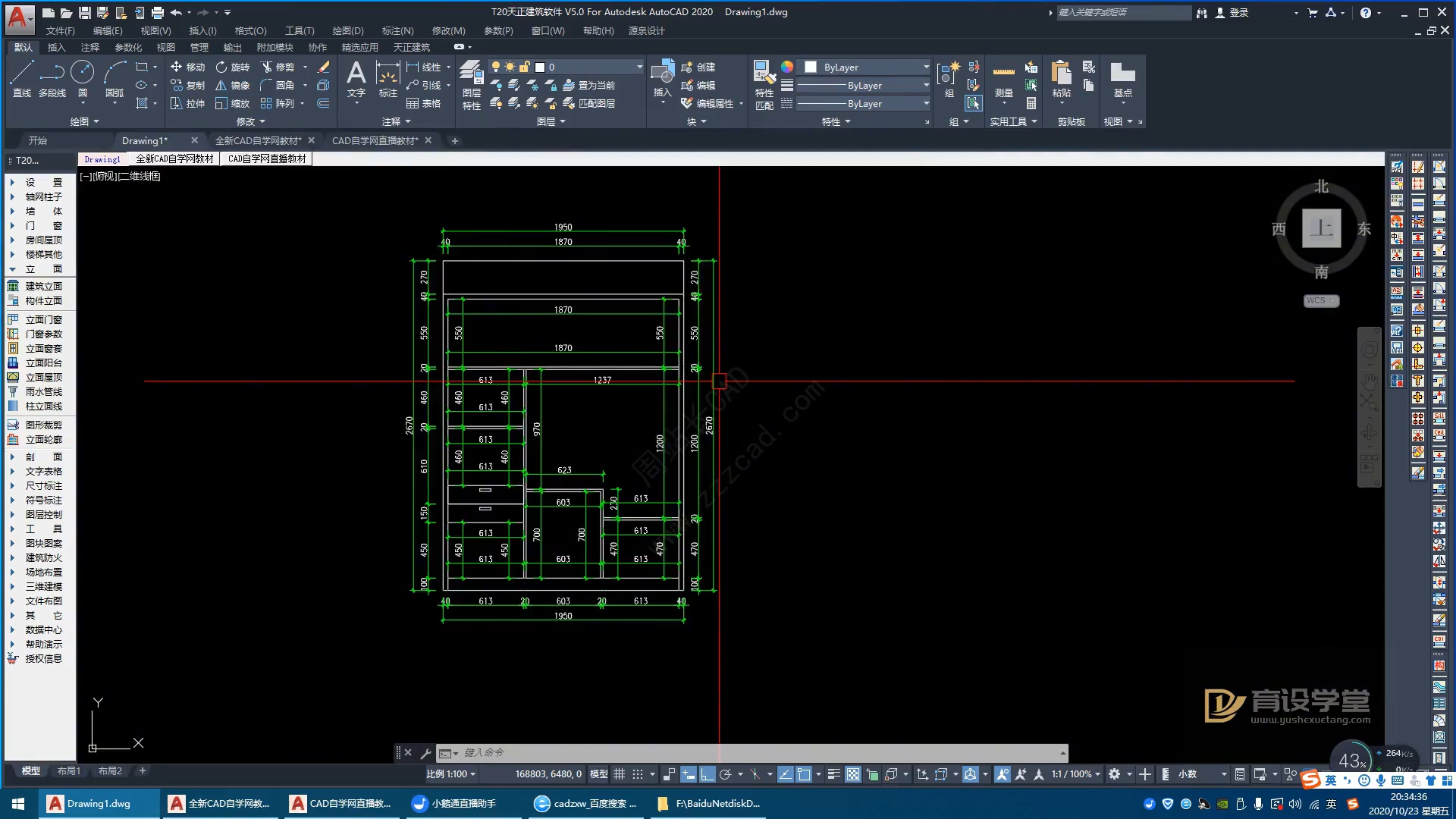Activate the 复制 (Copy) command
The image size is (1456, 819).
[x=187, y=85]
